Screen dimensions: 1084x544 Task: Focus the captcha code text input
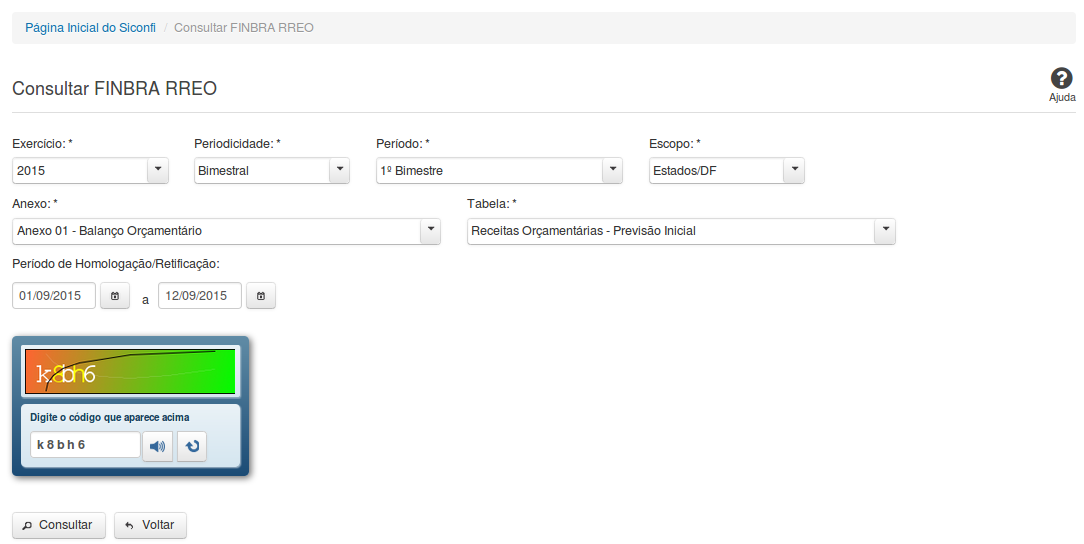pyautogui.click(x=85, y=445)
